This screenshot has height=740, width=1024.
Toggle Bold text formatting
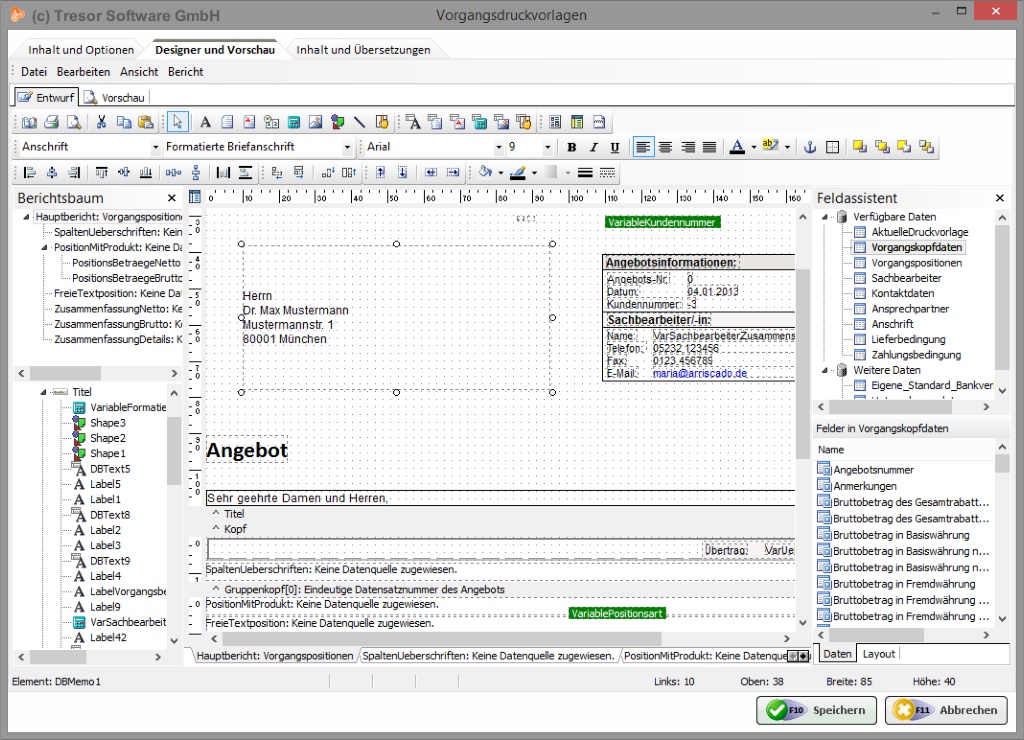tap(572, 147)
